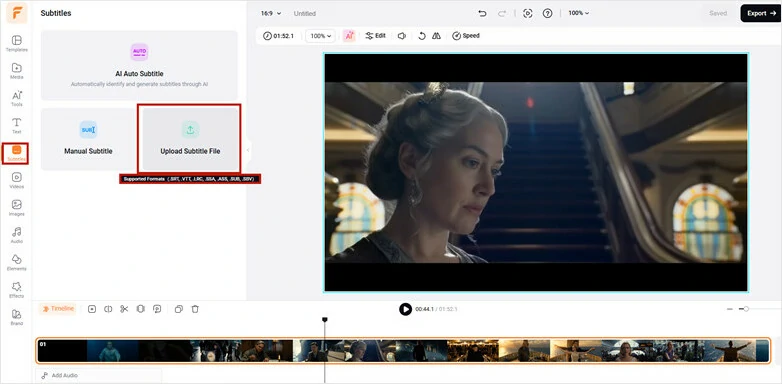This screenshot has height=384, width=782.
Task: Open the Elements sidebar panel
Action: click(x=16, y=262)
